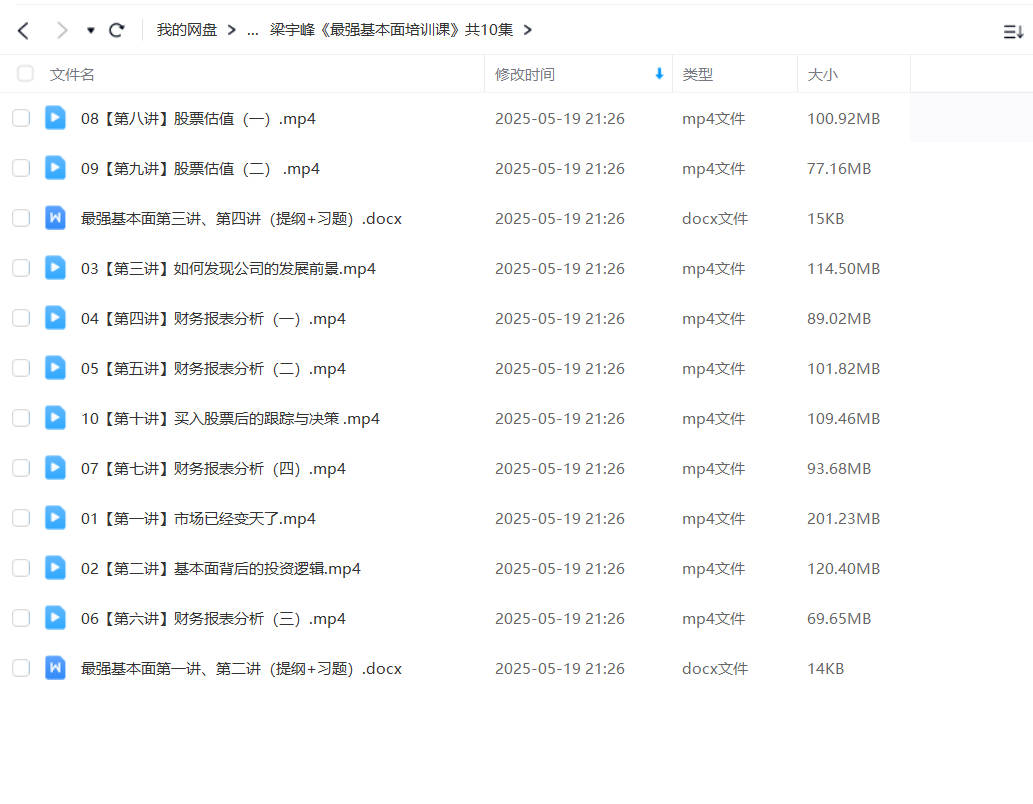Screen dimensions: 1033x804
Task: Refresh the file list
Action: 117,30
